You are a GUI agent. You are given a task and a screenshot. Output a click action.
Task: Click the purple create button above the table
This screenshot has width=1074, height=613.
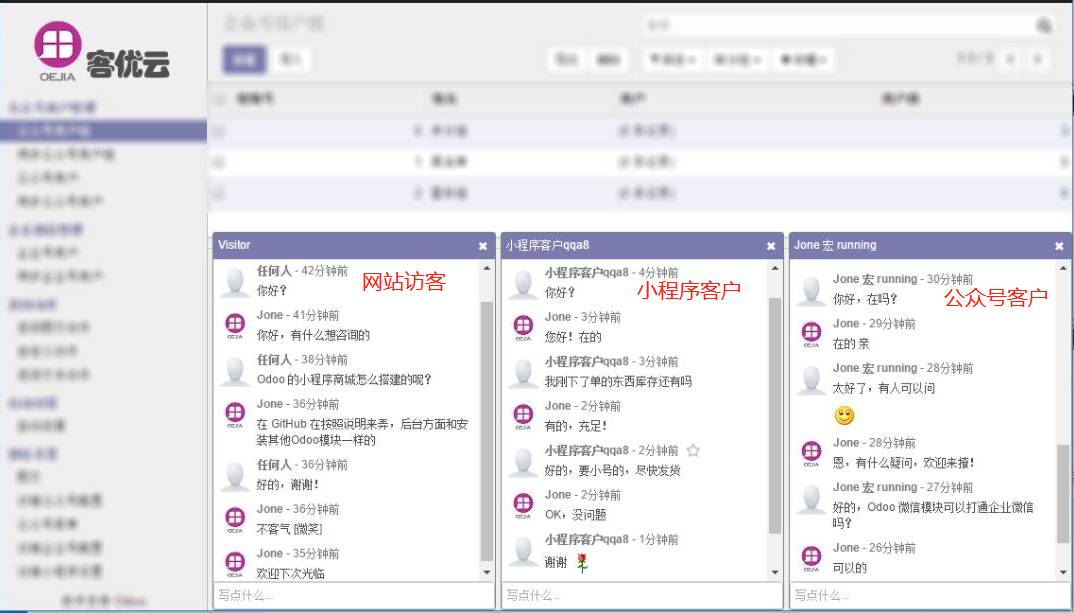pos(245,60)
